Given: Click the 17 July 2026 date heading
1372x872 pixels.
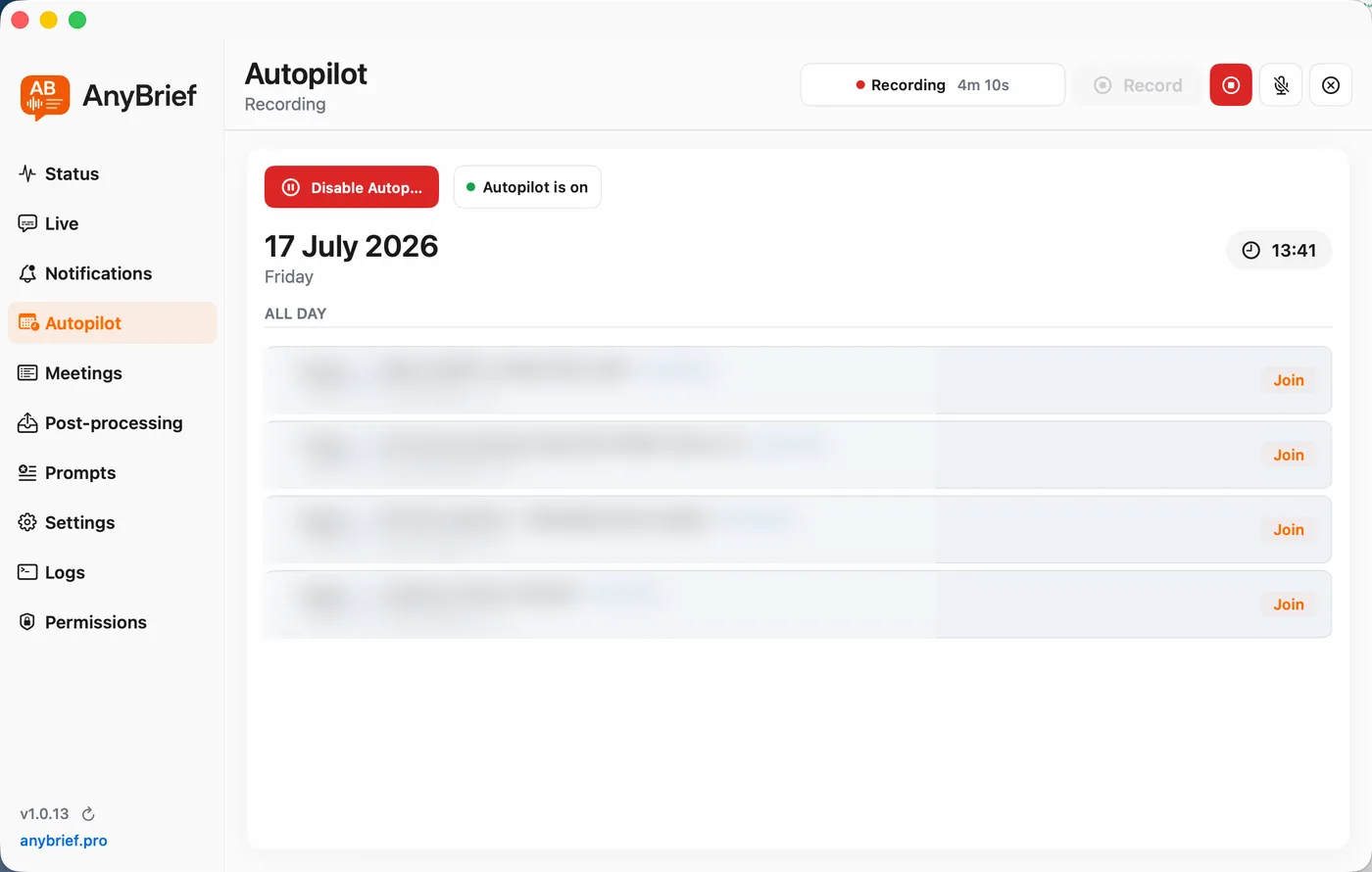Looking at the screenshot, I should click(x=352, y=246).
